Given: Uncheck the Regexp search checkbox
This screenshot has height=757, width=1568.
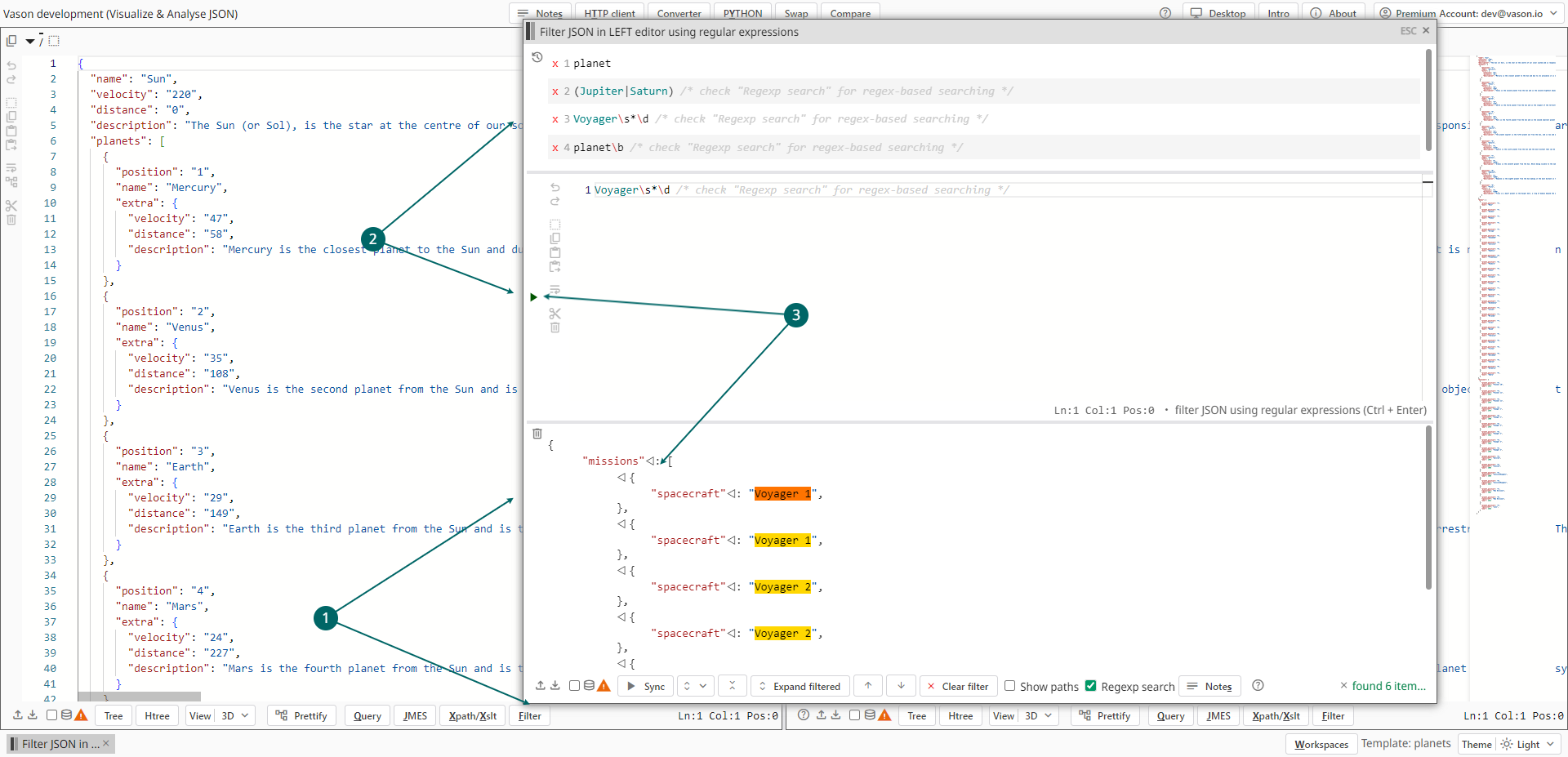Looking at the screenshot, I should (x=1091, y=686).
